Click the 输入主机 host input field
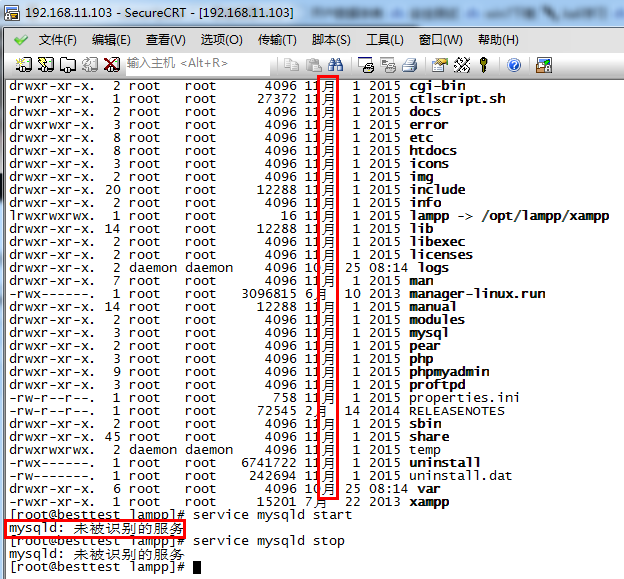The height and width of the screenshot is (579, 624). 198,64
